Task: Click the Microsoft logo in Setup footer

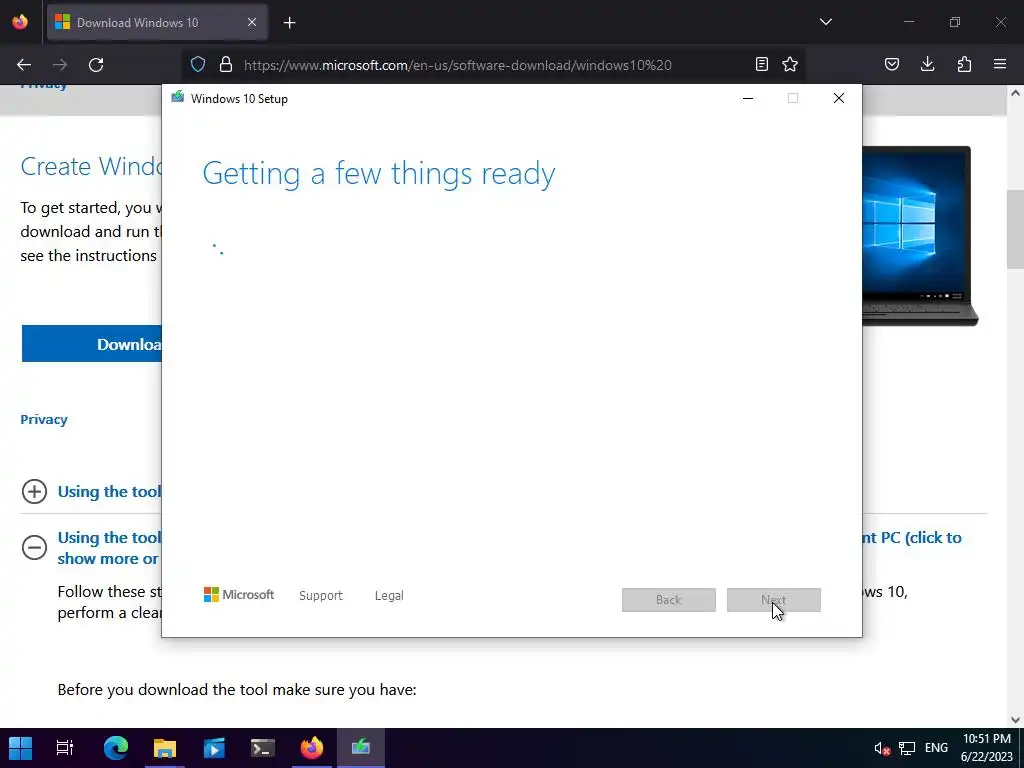Action: 239,595
